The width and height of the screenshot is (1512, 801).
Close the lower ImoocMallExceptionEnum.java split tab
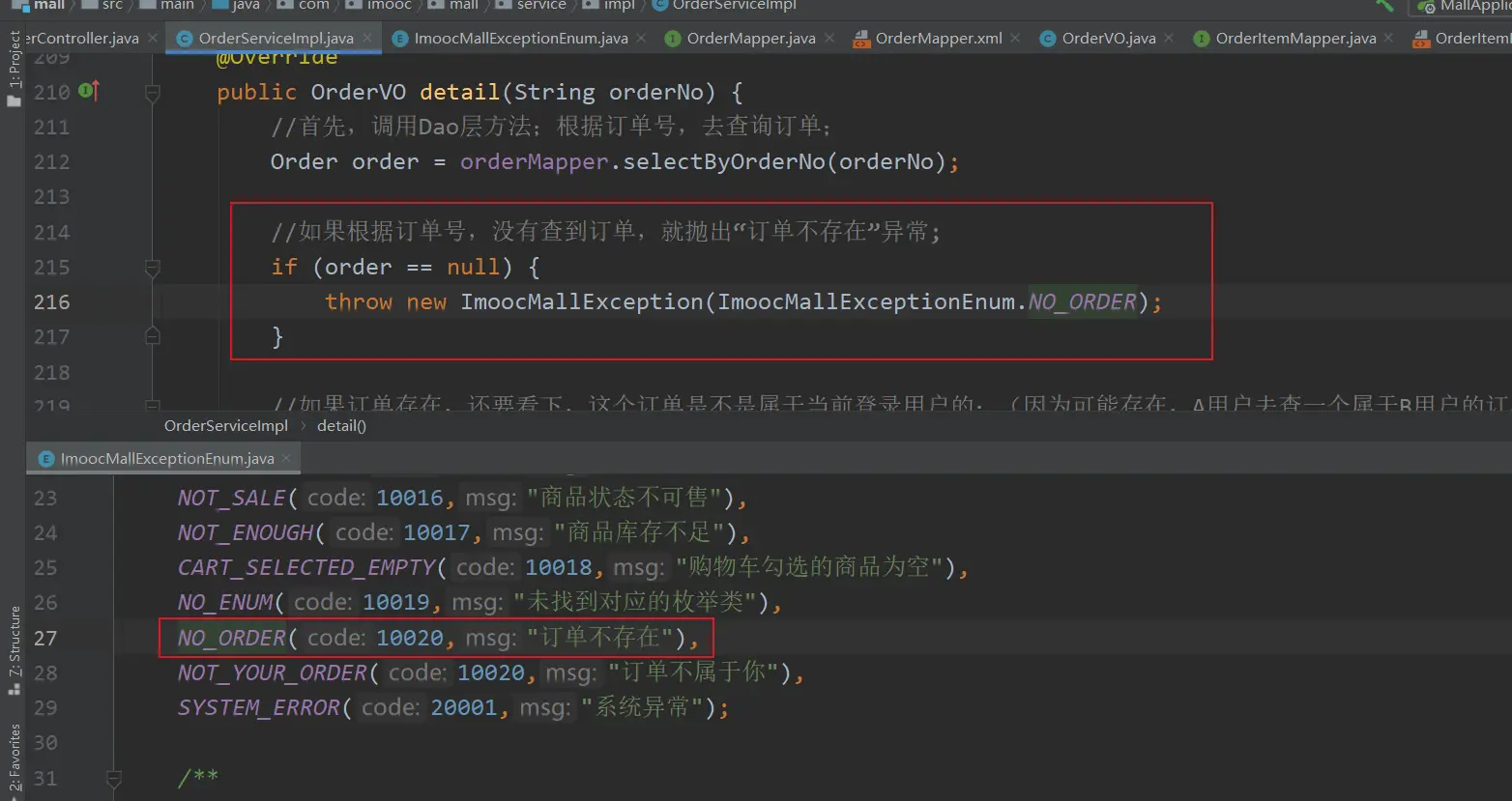tap(286, 459)
